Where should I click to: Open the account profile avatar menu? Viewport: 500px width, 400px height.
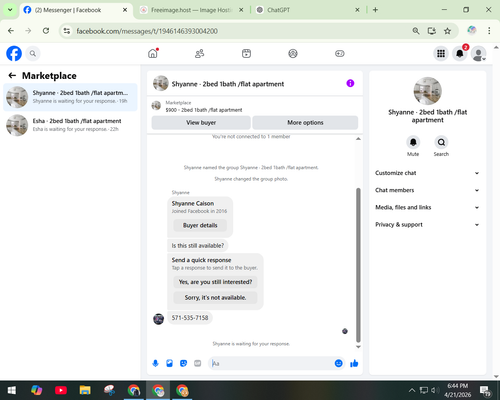tap(479, 53)
